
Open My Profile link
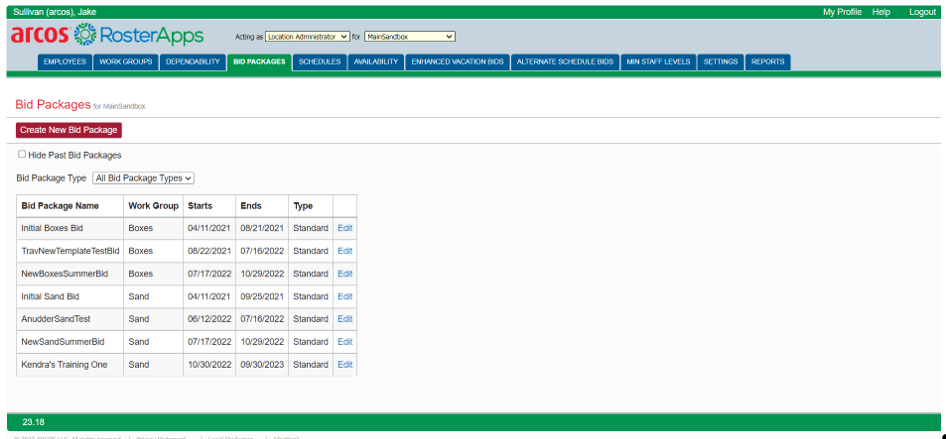point(842,12)
